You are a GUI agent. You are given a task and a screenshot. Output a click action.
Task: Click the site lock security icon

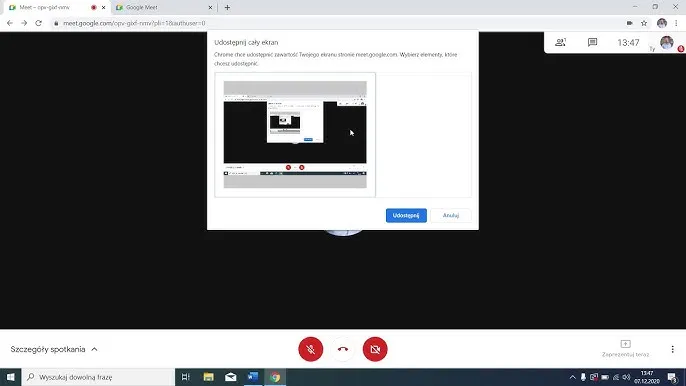click(x=56, y=23)
